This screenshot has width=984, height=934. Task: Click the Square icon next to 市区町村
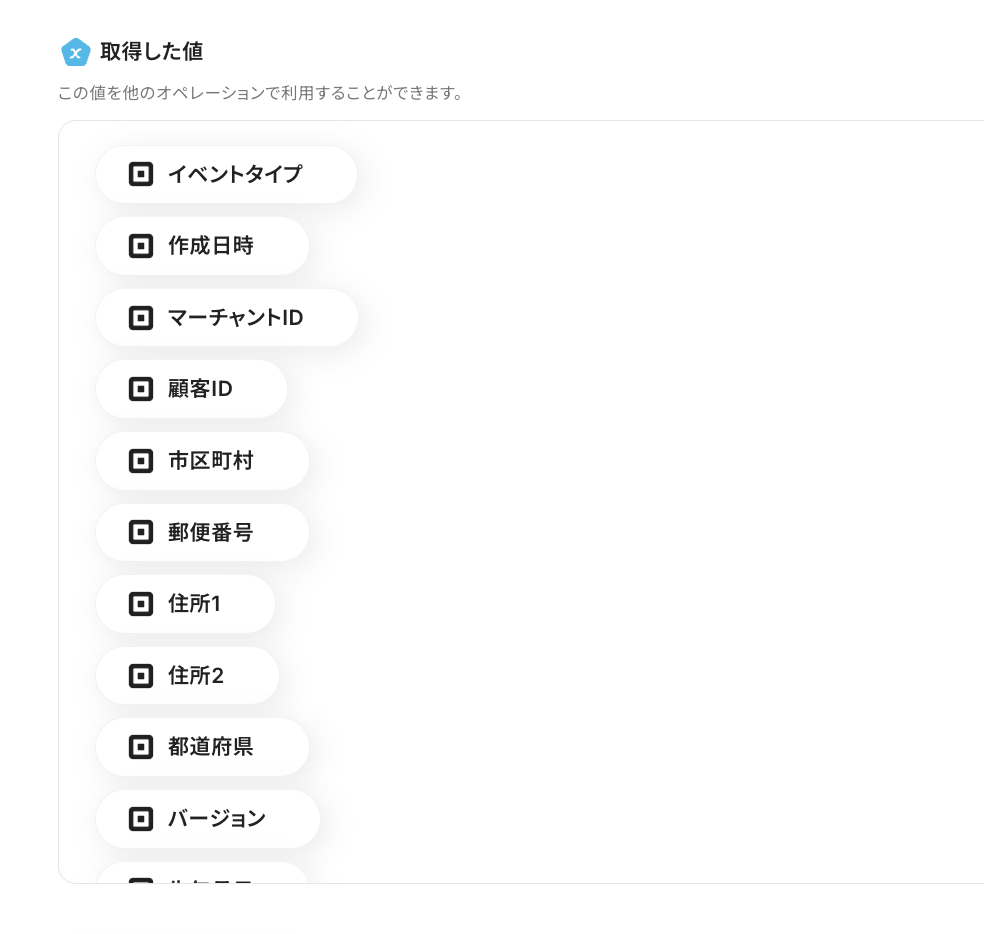pos(141,461)
